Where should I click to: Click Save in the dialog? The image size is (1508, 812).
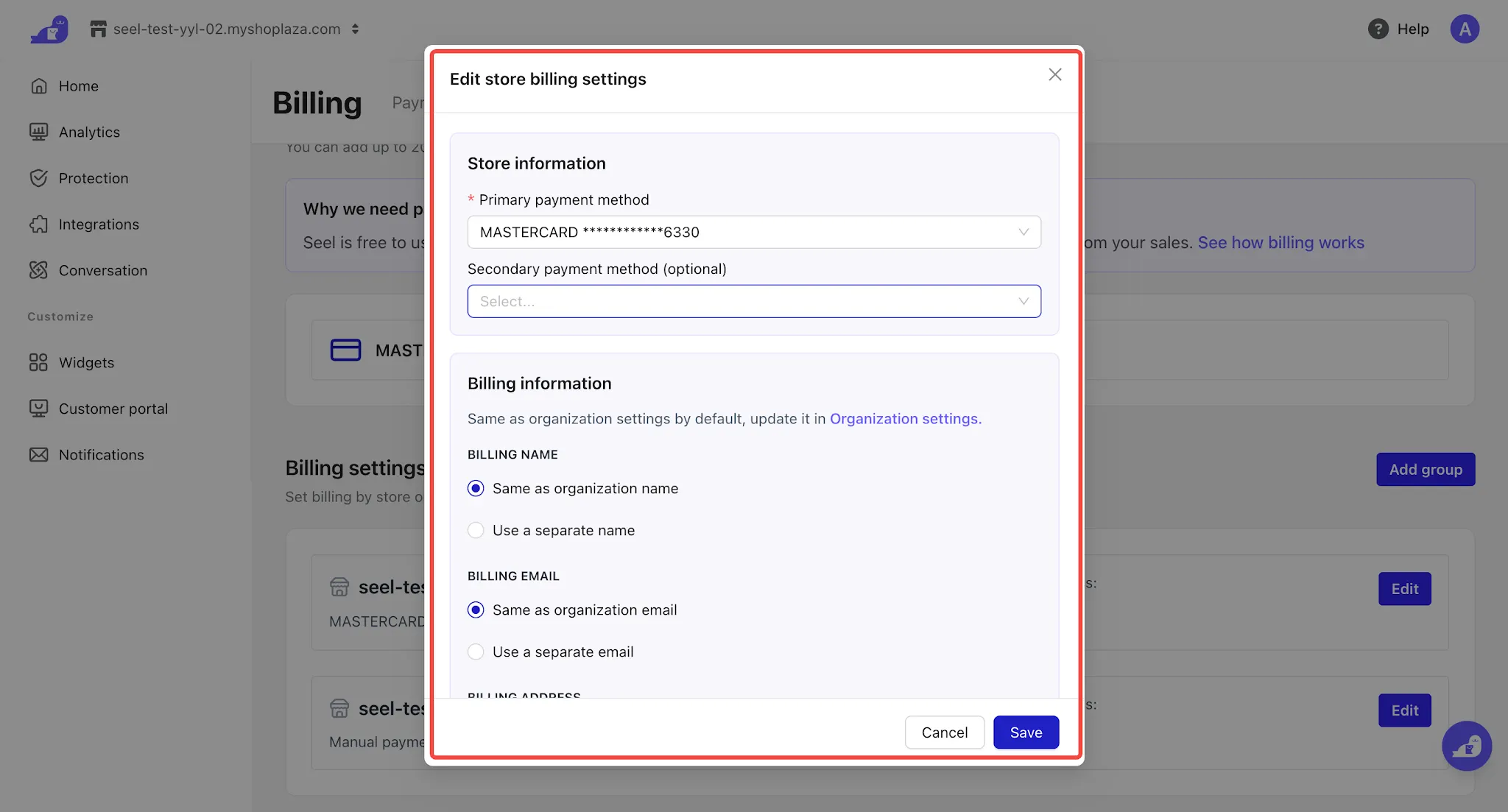1026,732
